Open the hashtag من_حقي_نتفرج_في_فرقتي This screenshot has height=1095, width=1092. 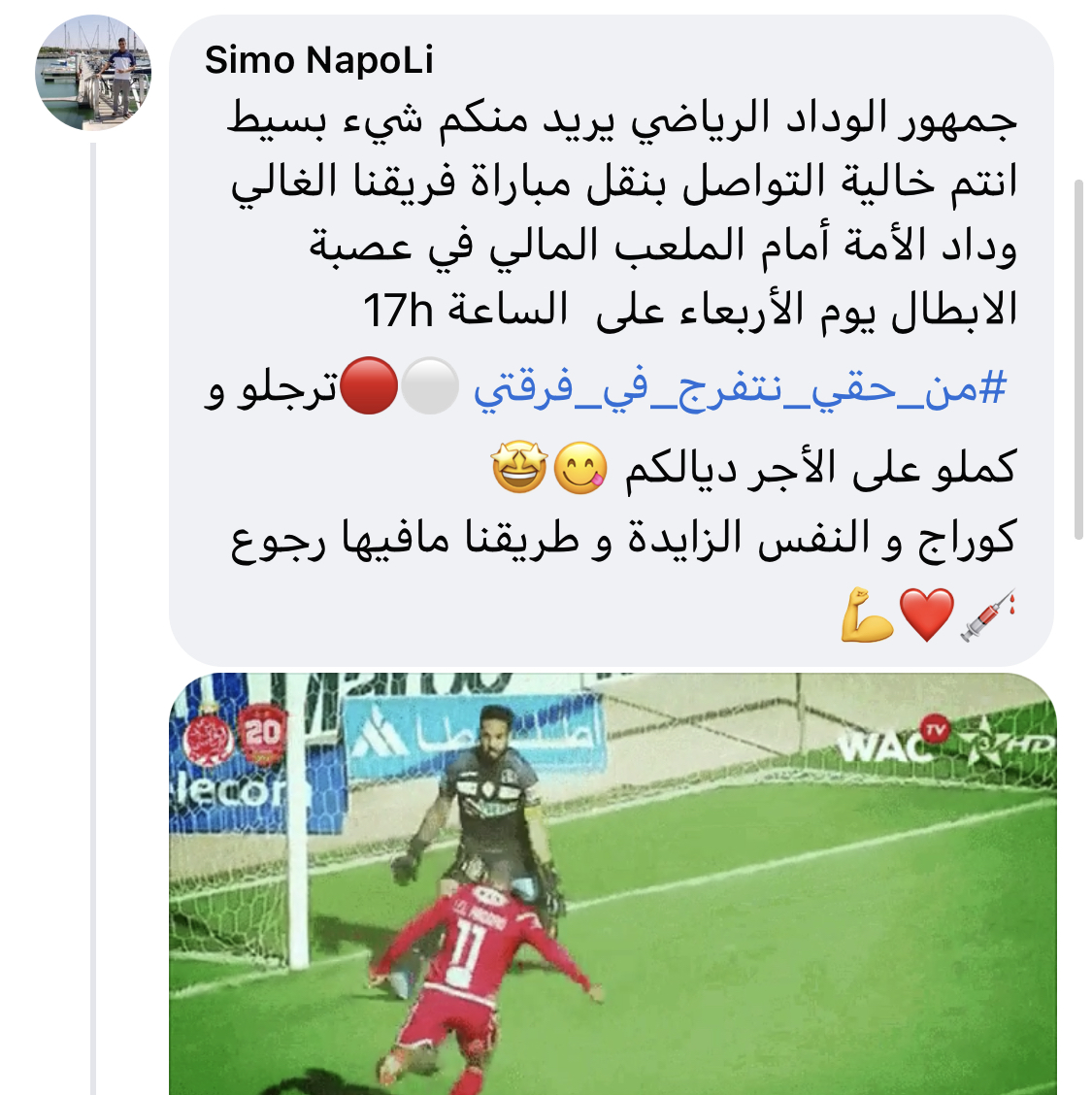point(741,387)
